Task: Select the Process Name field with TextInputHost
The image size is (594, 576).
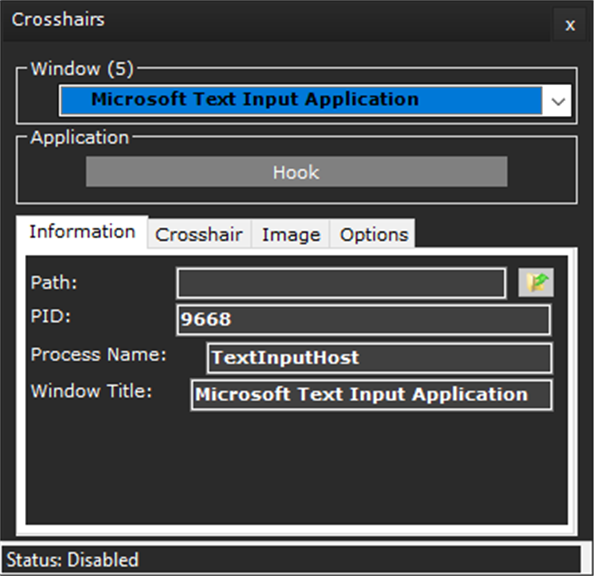Action: [x=380, y=358]
